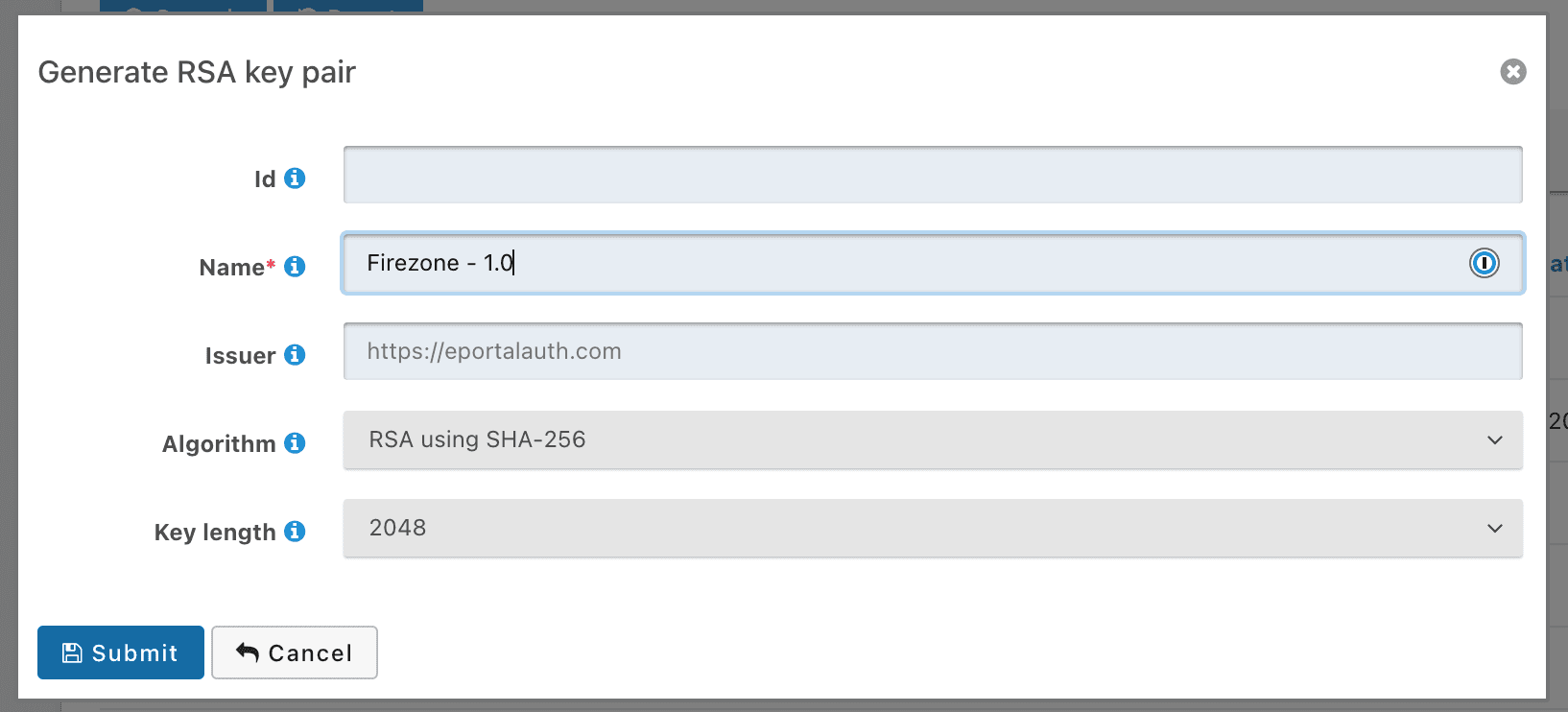
Task: Click the floppy disk icon on Submit button
Action: 72,652
